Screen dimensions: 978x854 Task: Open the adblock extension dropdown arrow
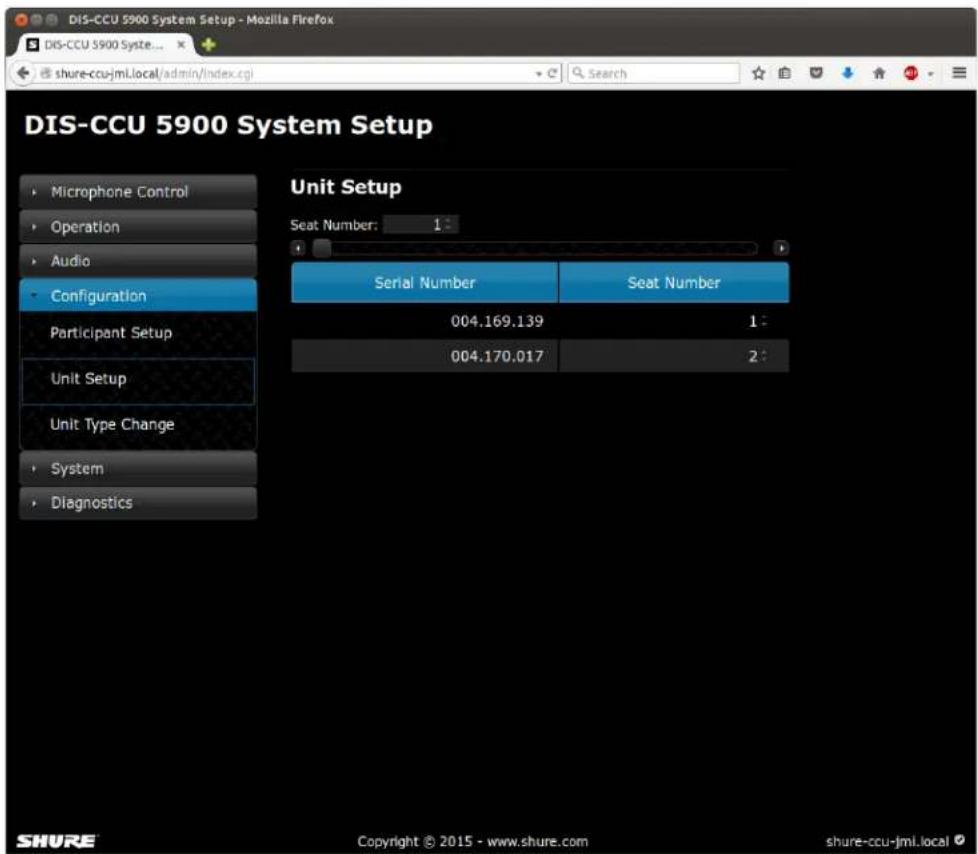tap(931, 74)
